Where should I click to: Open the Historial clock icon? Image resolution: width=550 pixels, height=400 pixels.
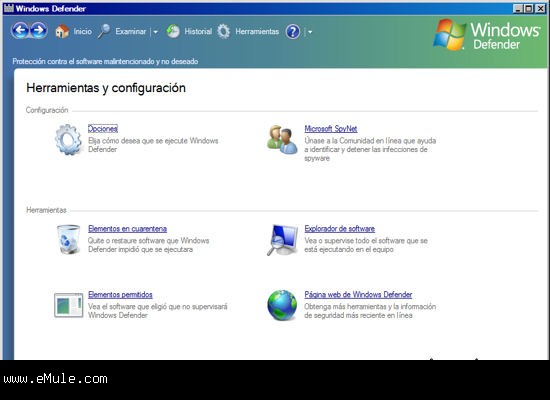tap(173, 31)
